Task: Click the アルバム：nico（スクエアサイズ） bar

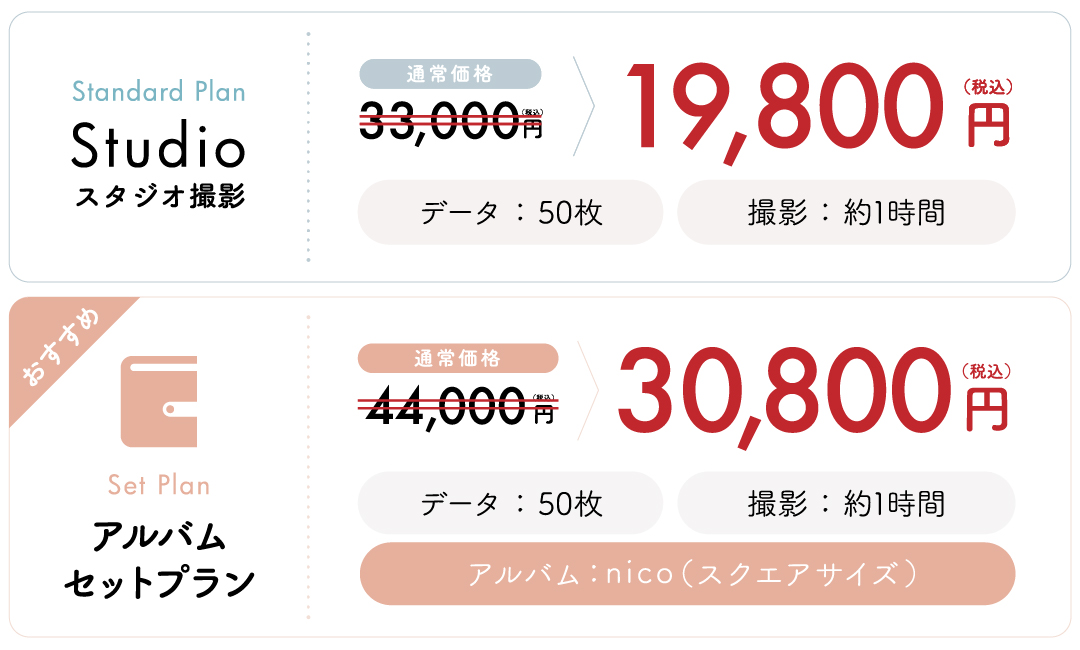Action: click(687, 574)
